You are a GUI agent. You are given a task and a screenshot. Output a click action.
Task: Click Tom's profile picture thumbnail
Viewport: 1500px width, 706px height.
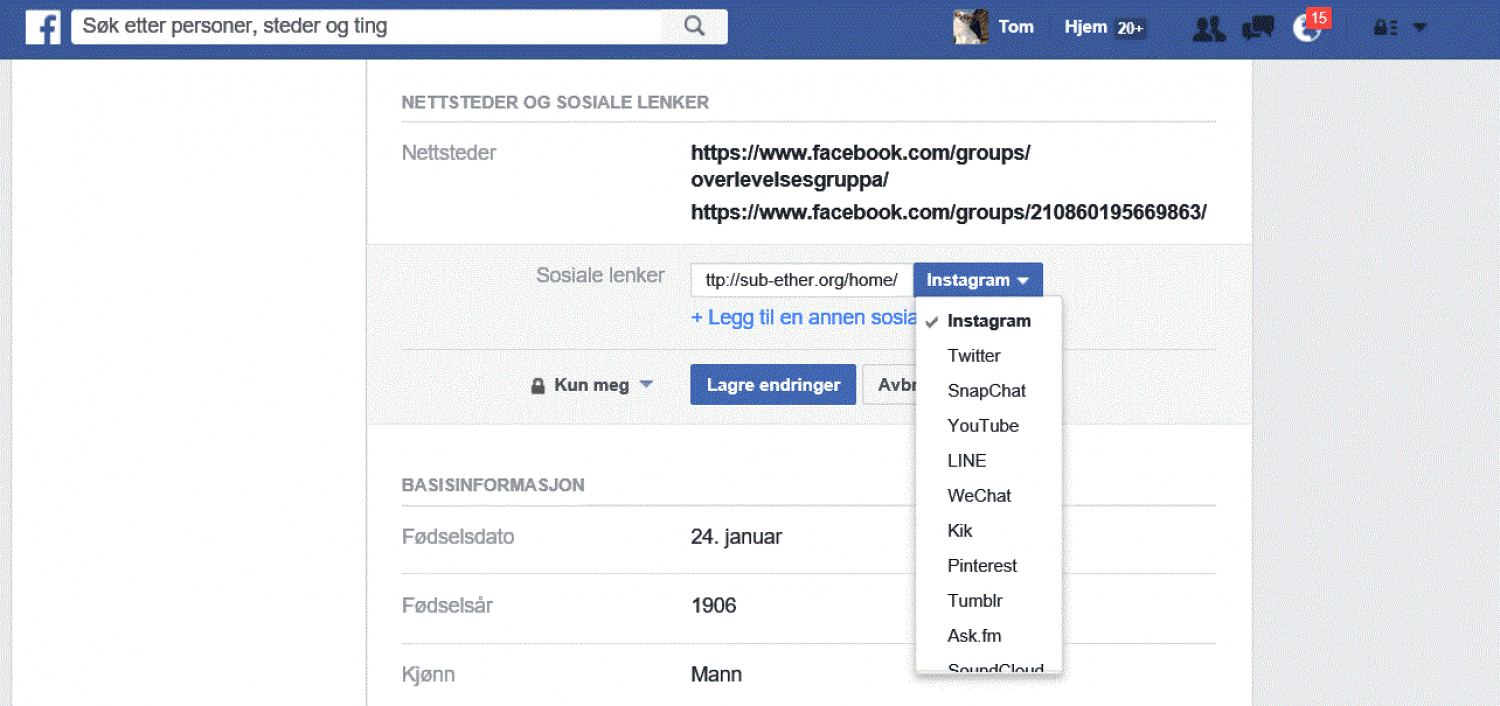pyautogui.click(x=970, y=27)
